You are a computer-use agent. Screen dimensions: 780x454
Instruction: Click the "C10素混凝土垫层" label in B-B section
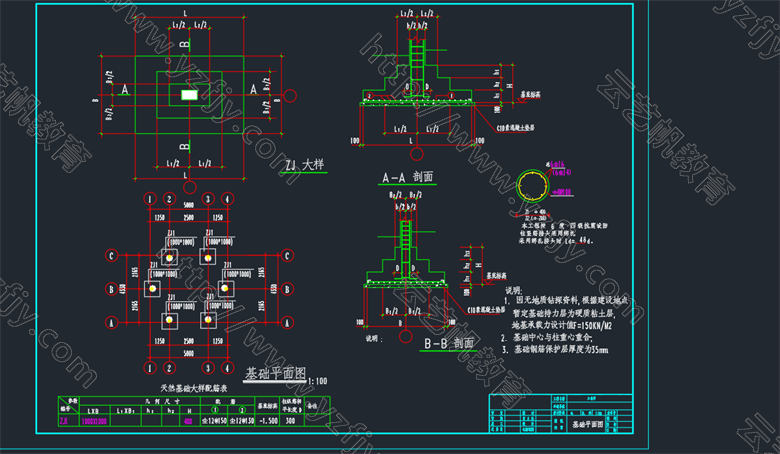coord(486,310)
